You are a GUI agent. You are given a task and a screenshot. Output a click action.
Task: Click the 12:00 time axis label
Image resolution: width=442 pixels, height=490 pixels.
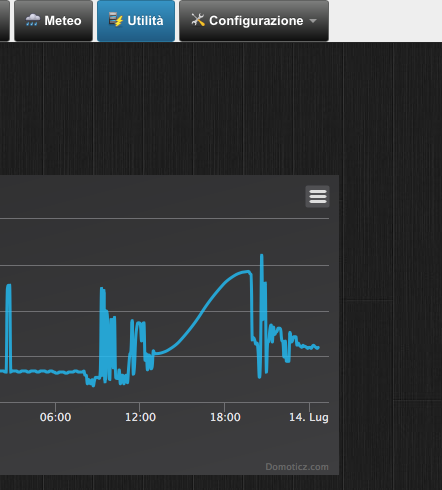140,417
